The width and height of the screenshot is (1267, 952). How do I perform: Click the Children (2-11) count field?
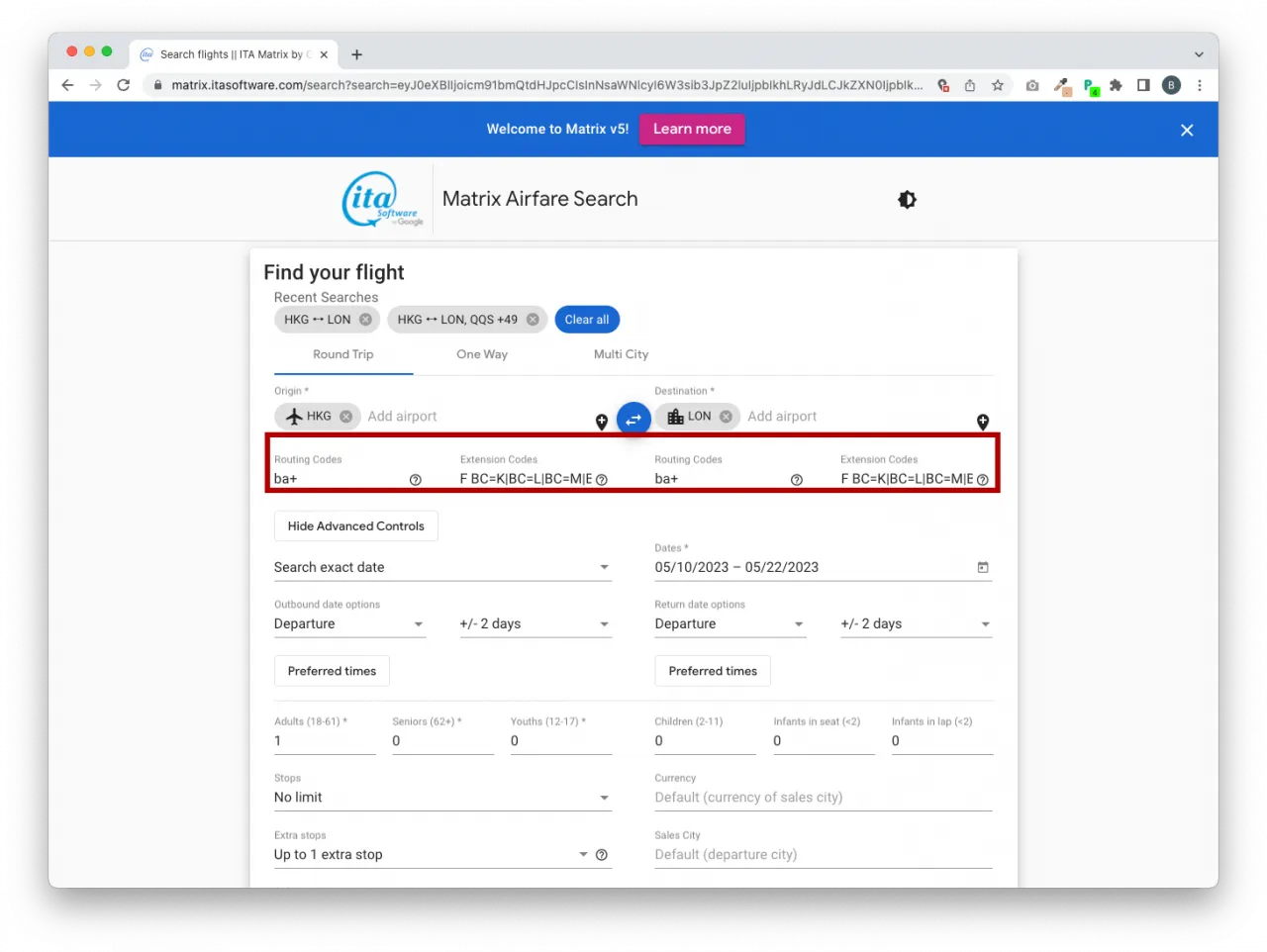[705, 741]
